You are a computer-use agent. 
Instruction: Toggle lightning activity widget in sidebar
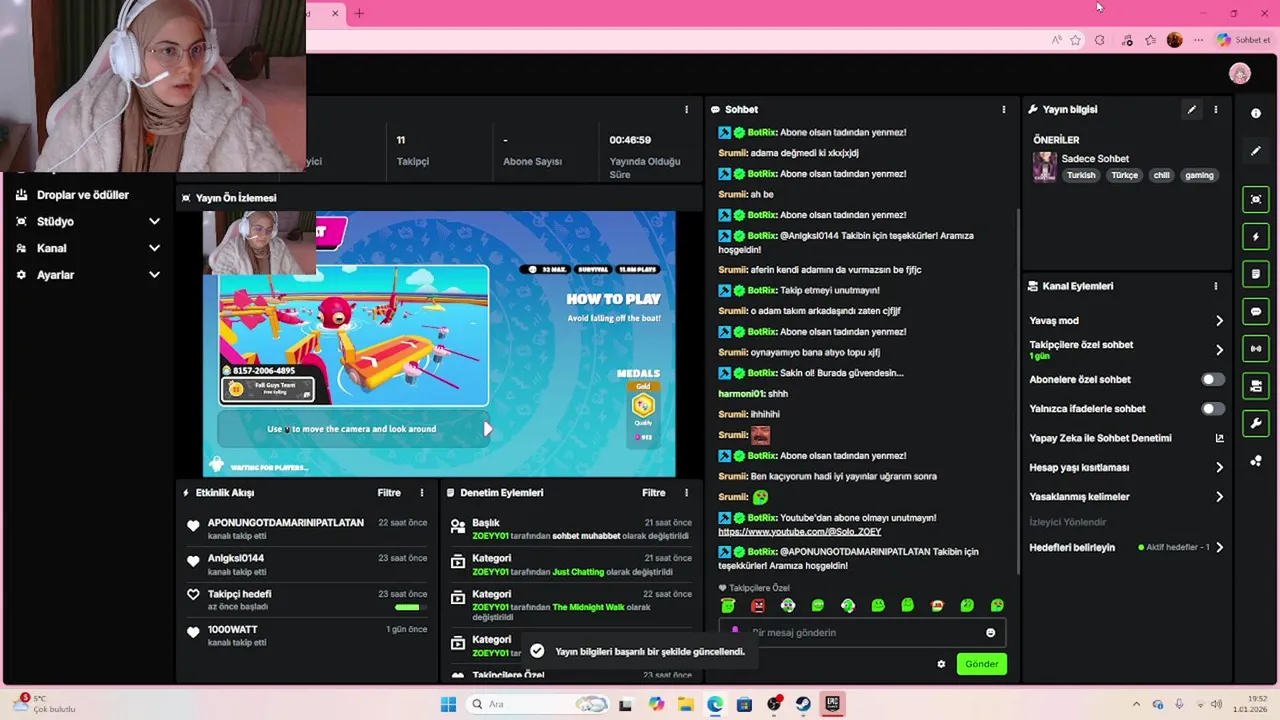click(x=1256, y=237)
